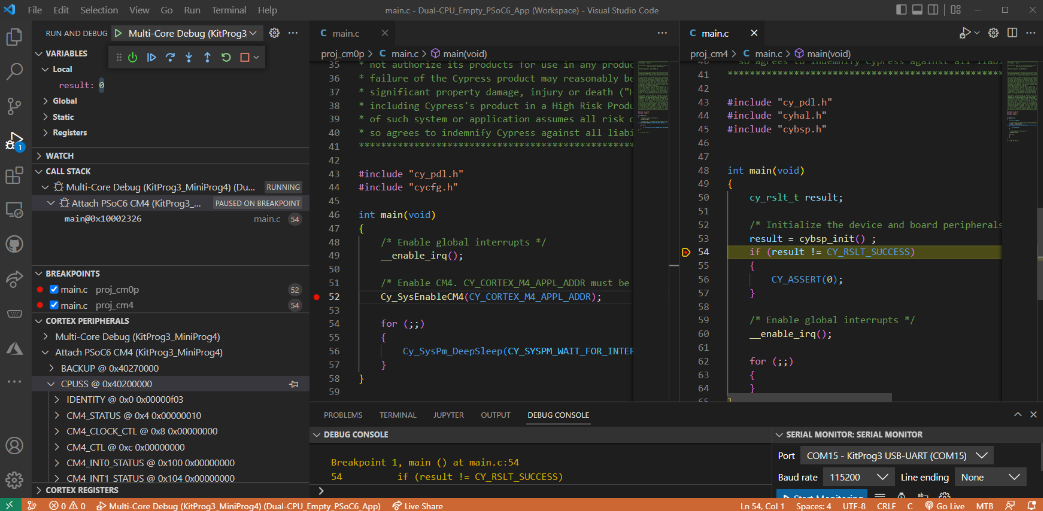The image size is (1043, 511).
Task: Open the File menu
Action: point(35,10)
